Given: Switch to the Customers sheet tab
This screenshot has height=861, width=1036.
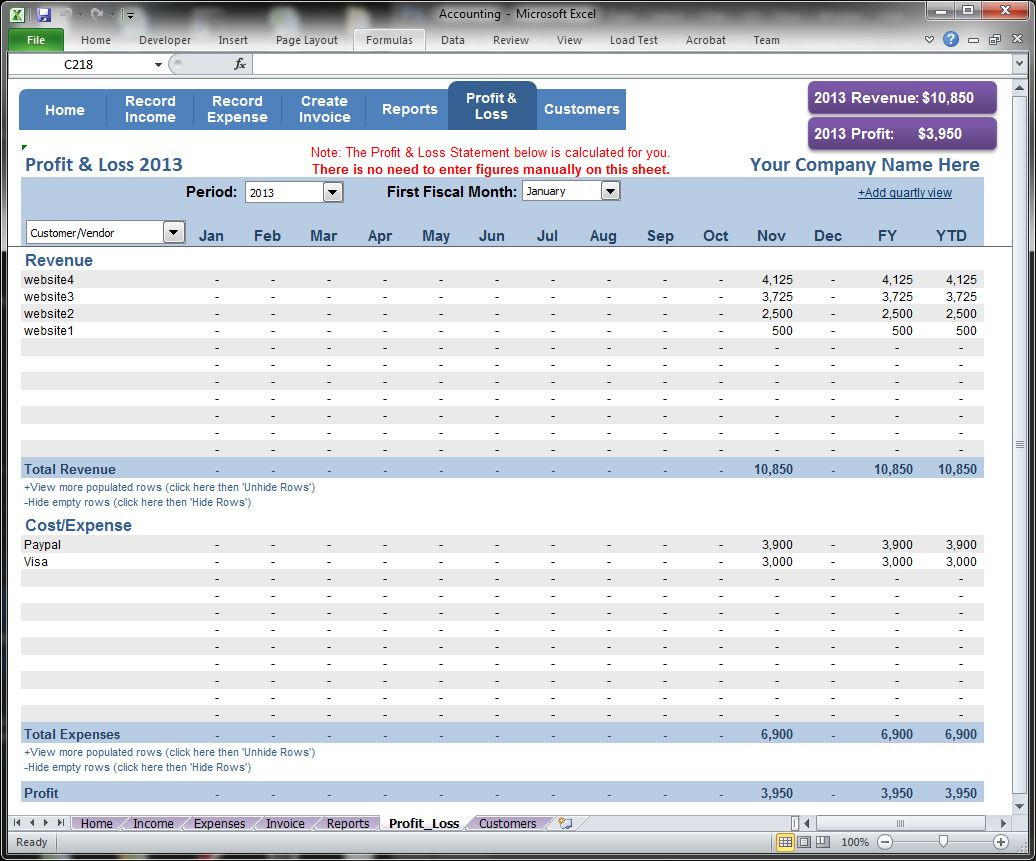Looking at the screenshot, I should pos(507,823).
